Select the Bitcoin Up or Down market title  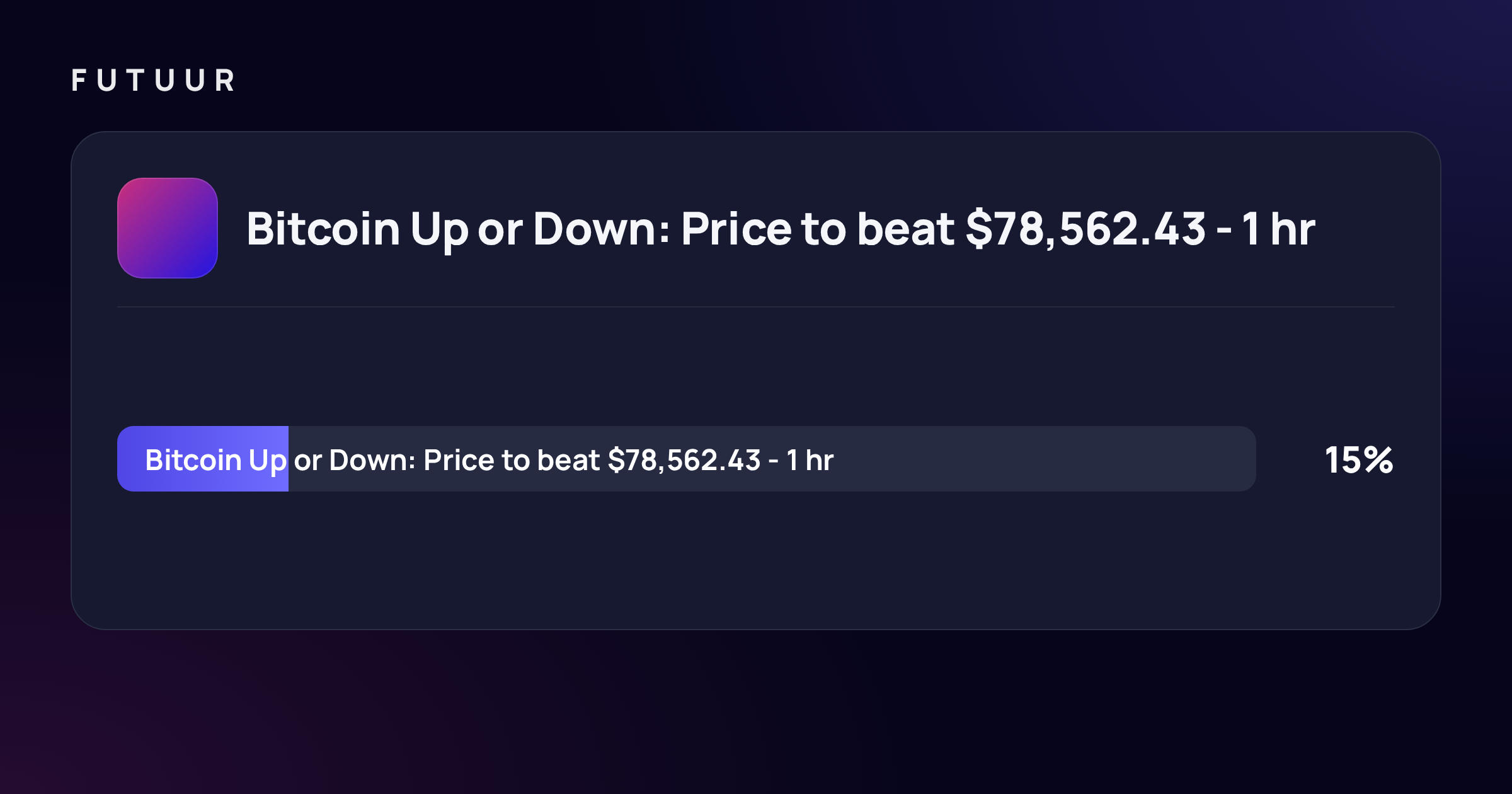point(780,229)
